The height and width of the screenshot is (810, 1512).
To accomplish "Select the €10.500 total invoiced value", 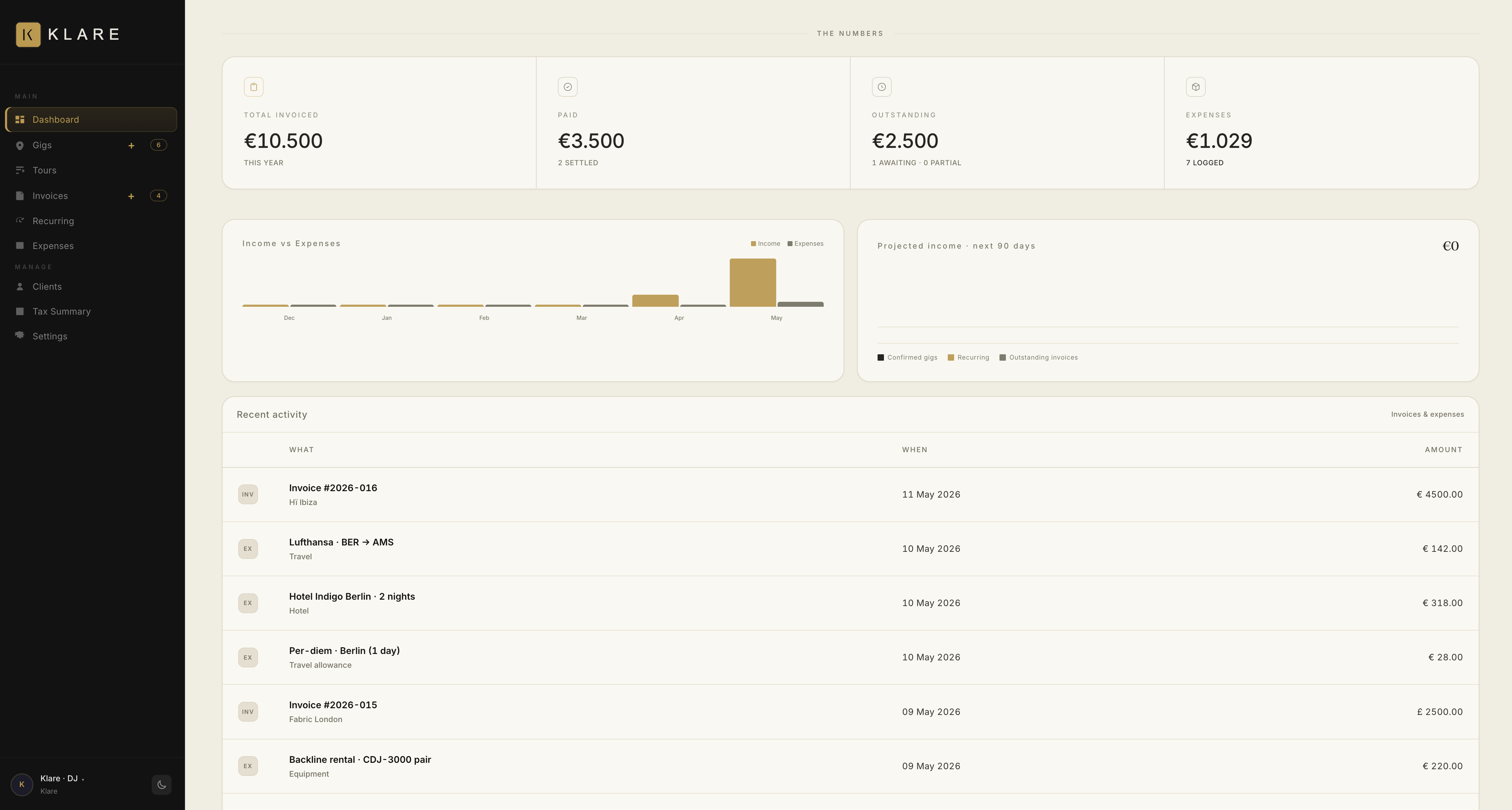I will pos(284,141).
